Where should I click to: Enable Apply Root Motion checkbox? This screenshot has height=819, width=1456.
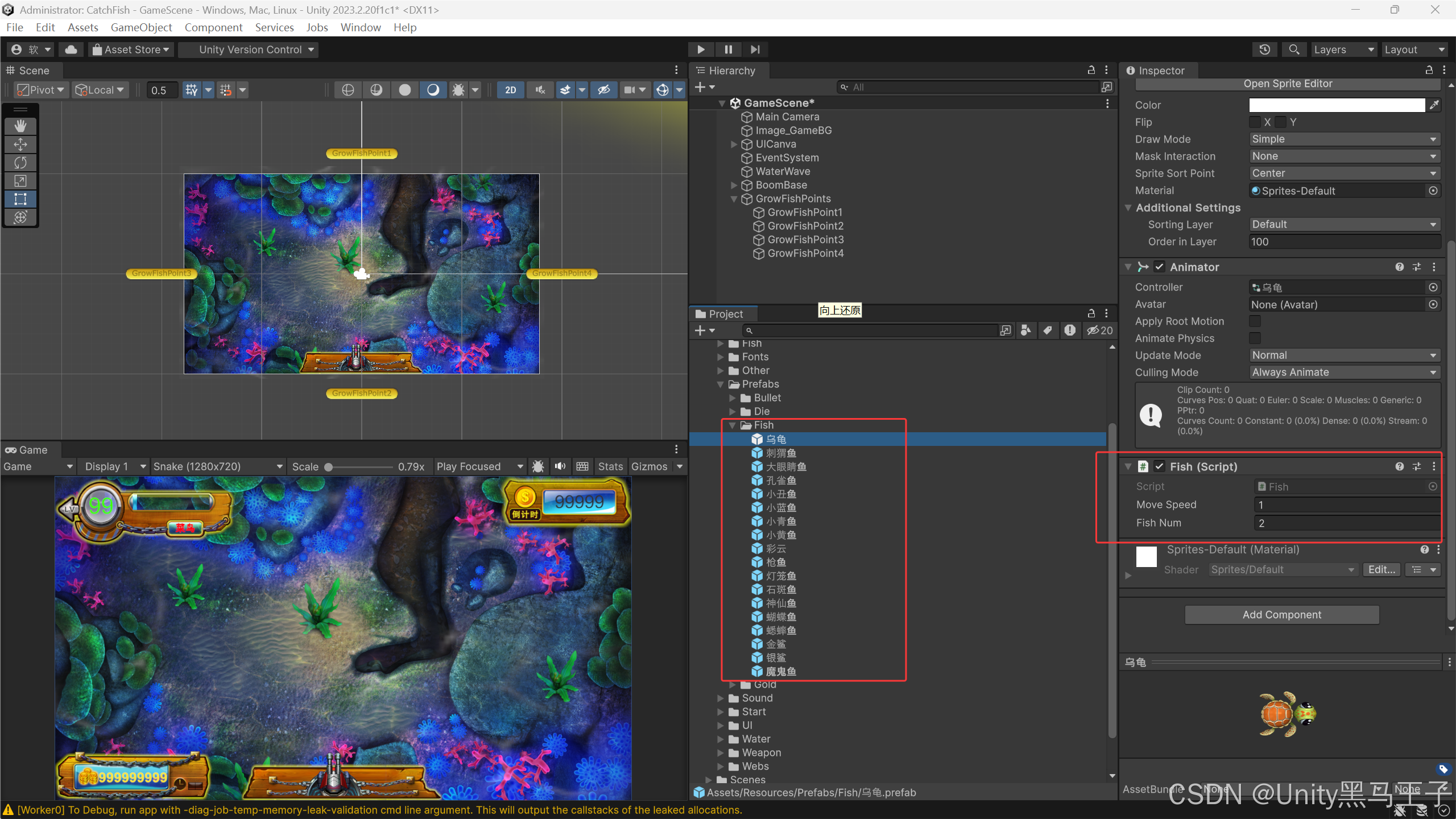point(1255,321)
